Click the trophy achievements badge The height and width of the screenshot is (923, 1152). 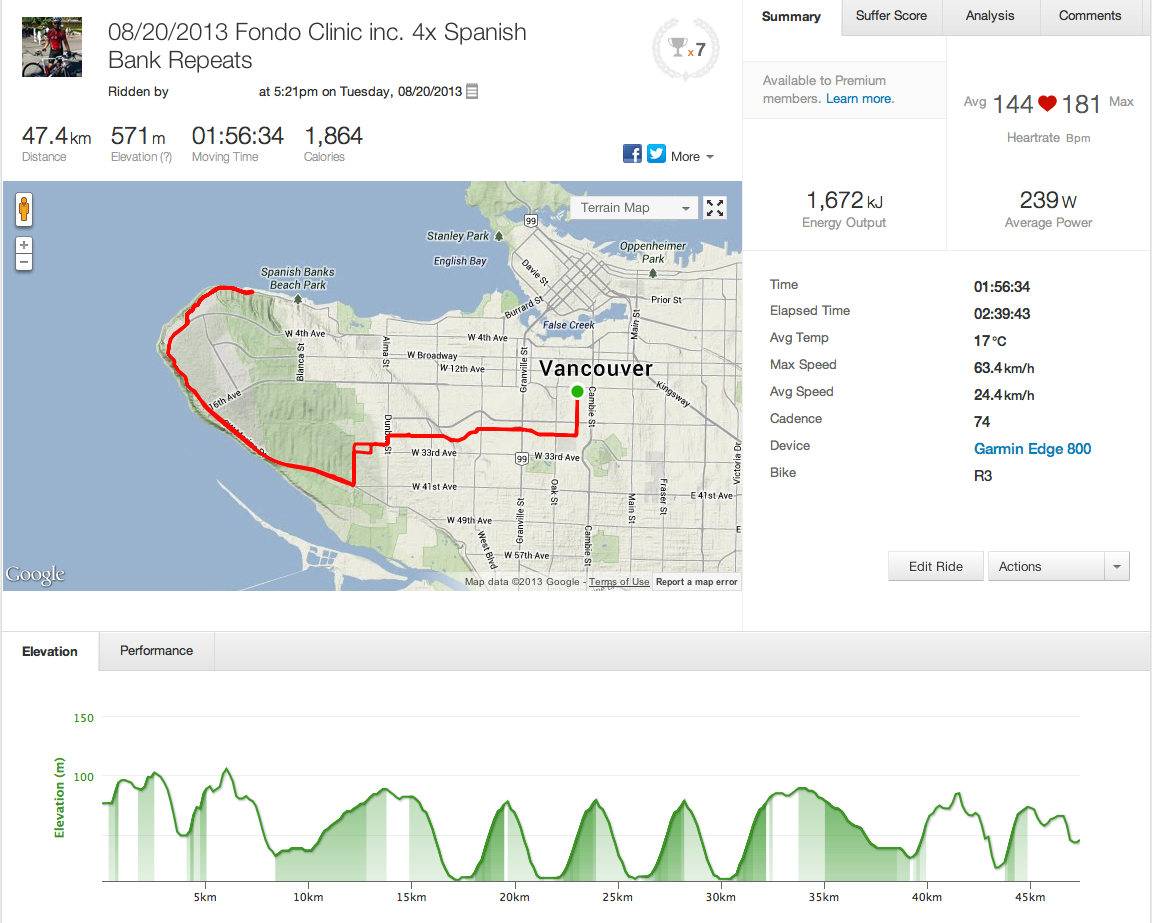[x=684, y=46]
